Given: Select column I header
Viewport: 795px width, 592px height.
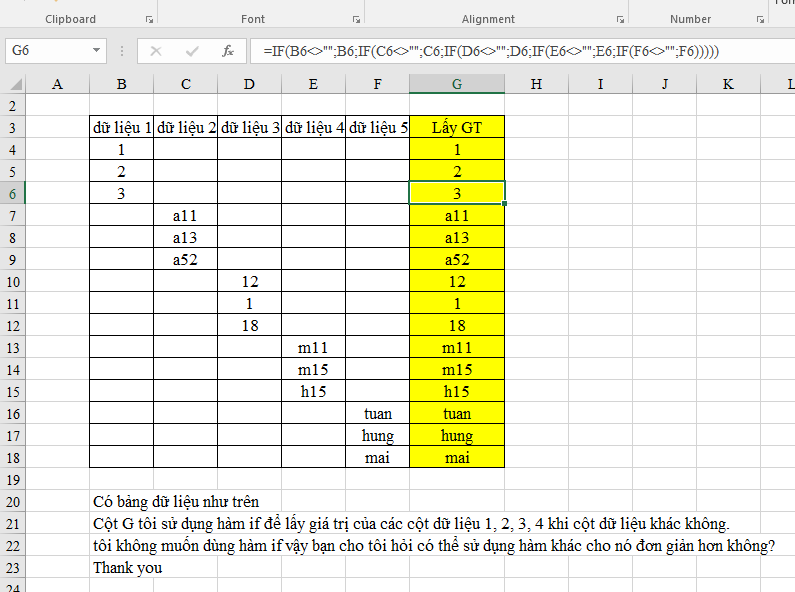Looking at the screenshot, I should 600,84.
